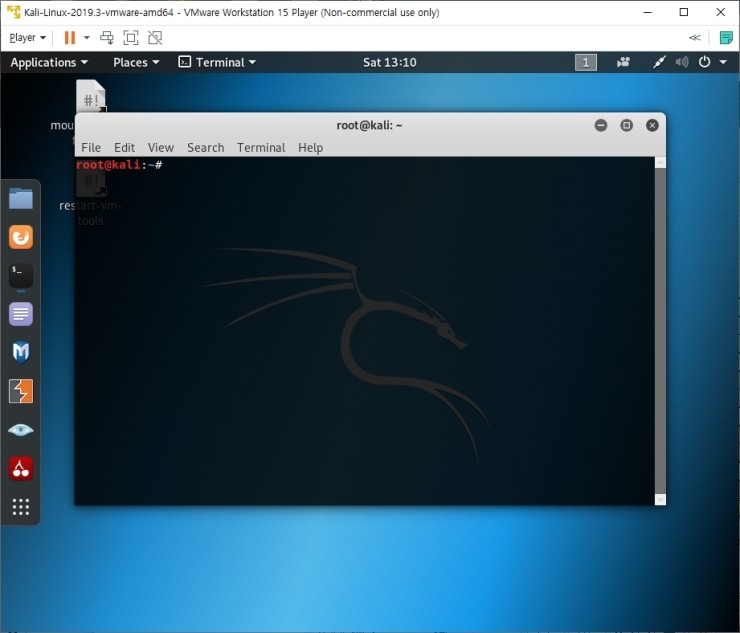
Task: Click the terminal scrollbar down arrow
Action: 660,499
